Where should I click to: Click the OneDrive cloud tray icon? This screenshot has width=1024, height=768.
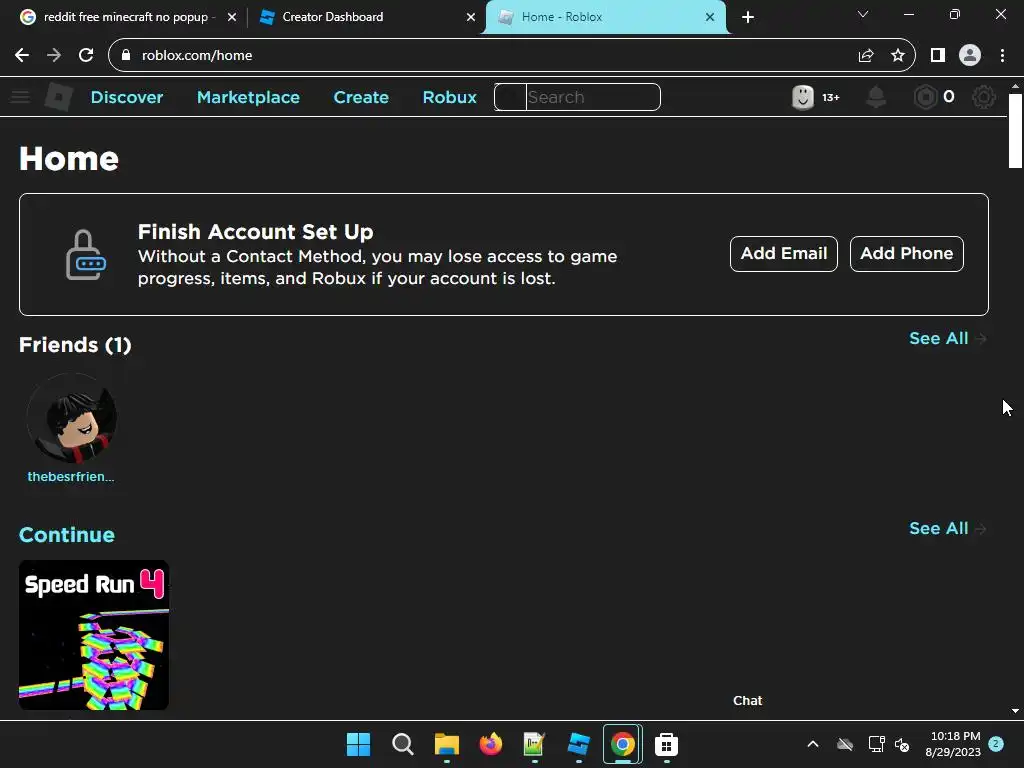tap(845, 744)
